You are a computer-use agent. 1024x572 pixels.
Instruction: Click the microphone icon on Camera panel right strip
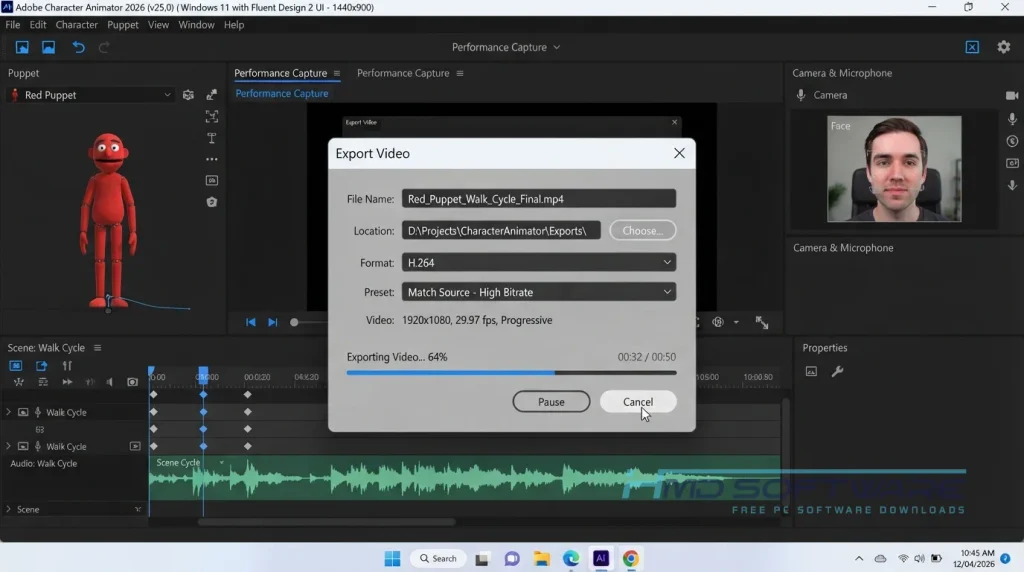1012,119
